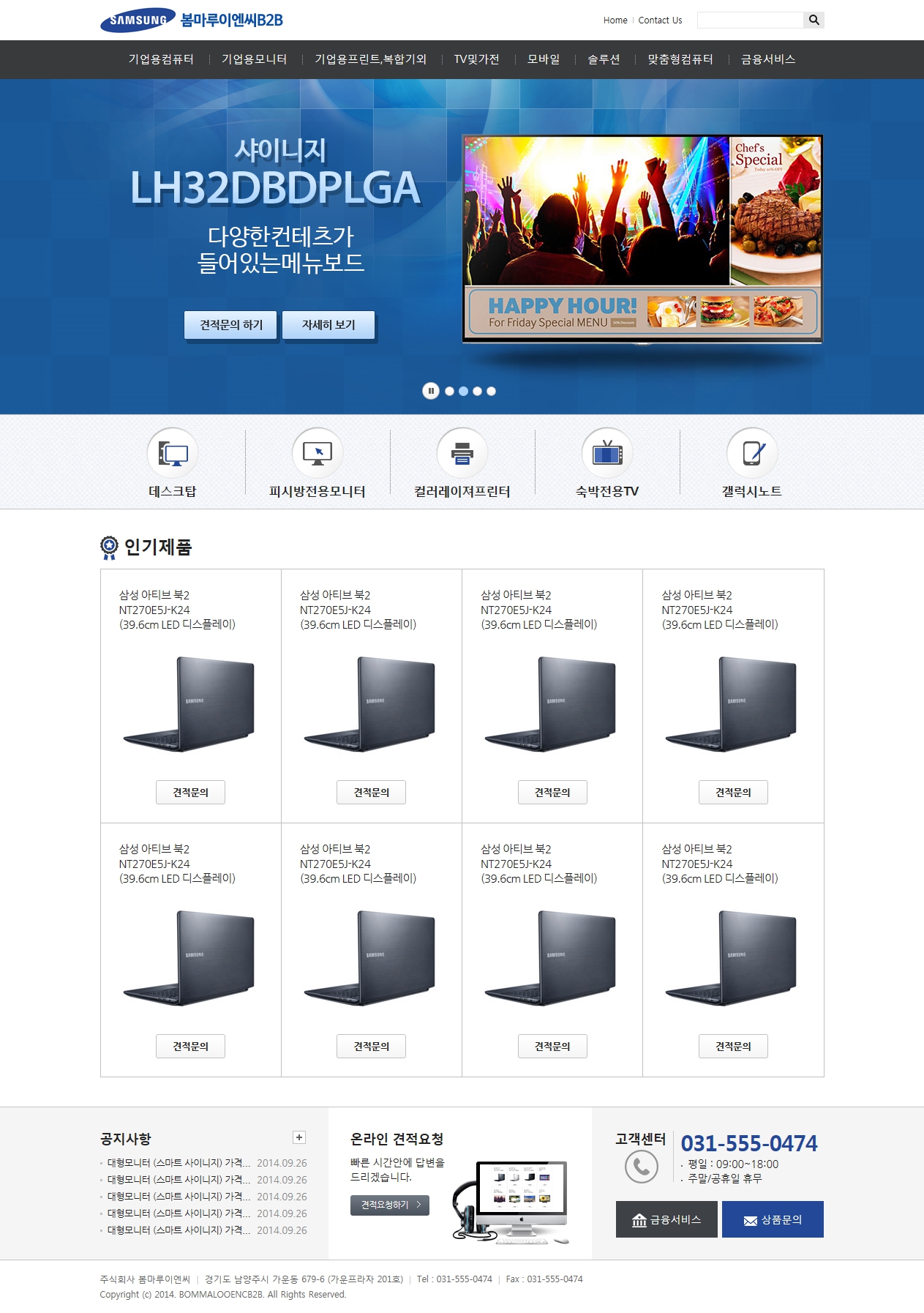Click the 인기제품 heading
The height and width of the screenshot is (1313, 924).
click(x=157, y=547)
